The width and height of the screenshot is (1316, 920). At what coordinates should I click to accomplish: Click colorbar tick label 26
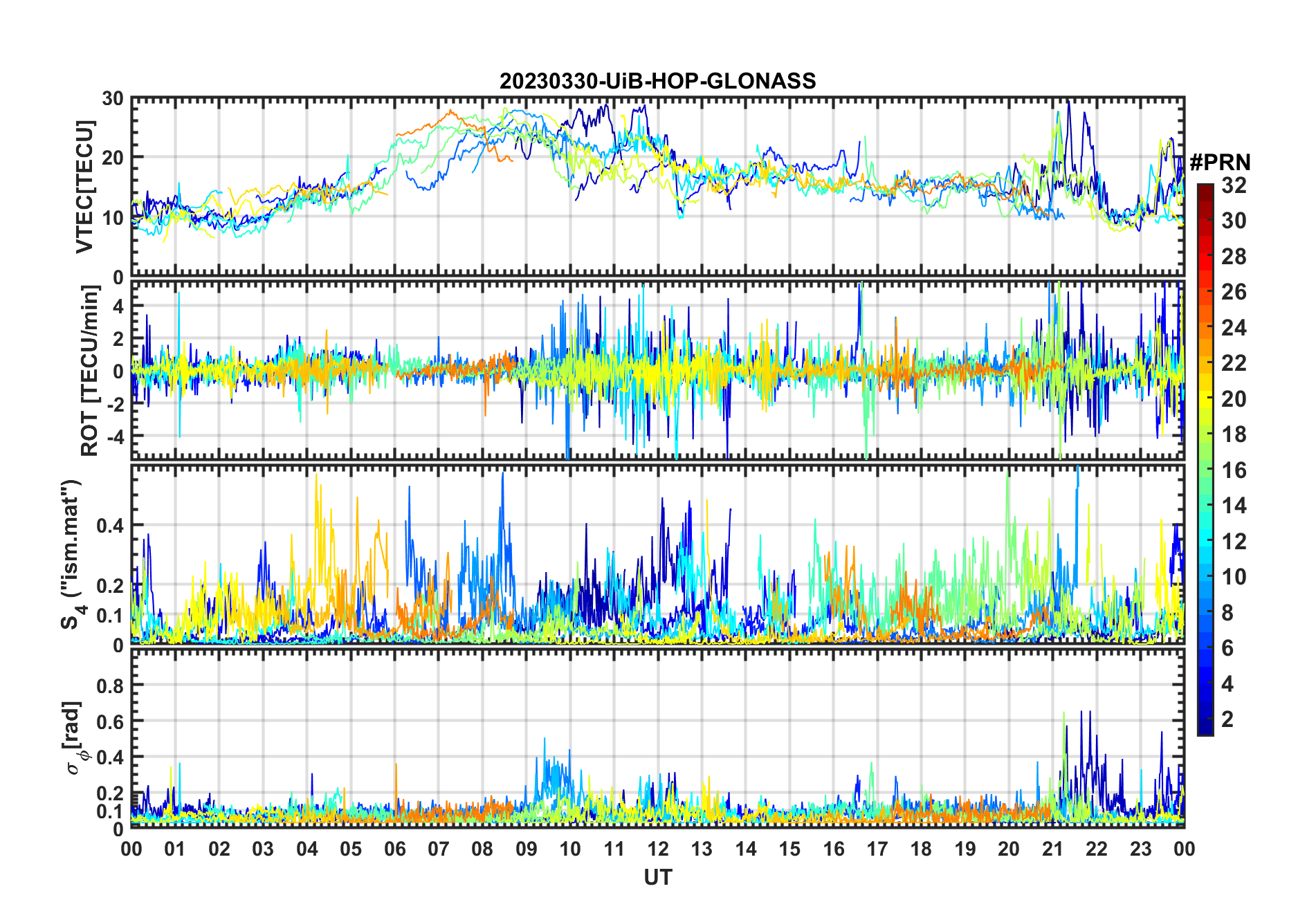click(1234, 292)
